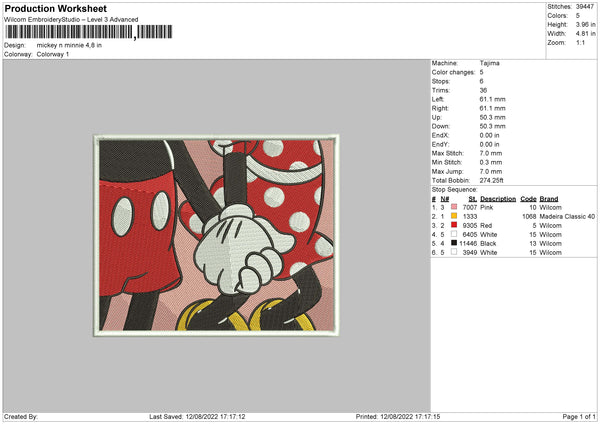Select the 'Wilcom EmbroideryStudio – Level 3 Advanced' line
This screenshot has height=424, width=600.
[71, 20]
